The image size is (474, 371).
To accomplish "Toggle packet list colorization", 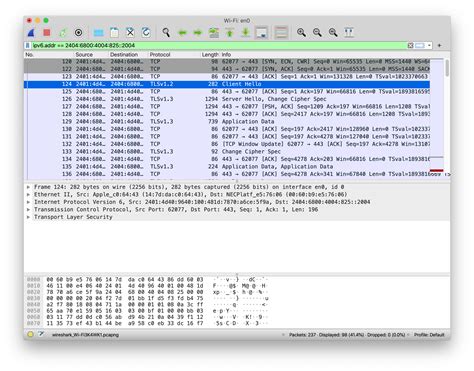I will (x=281, y=32).
